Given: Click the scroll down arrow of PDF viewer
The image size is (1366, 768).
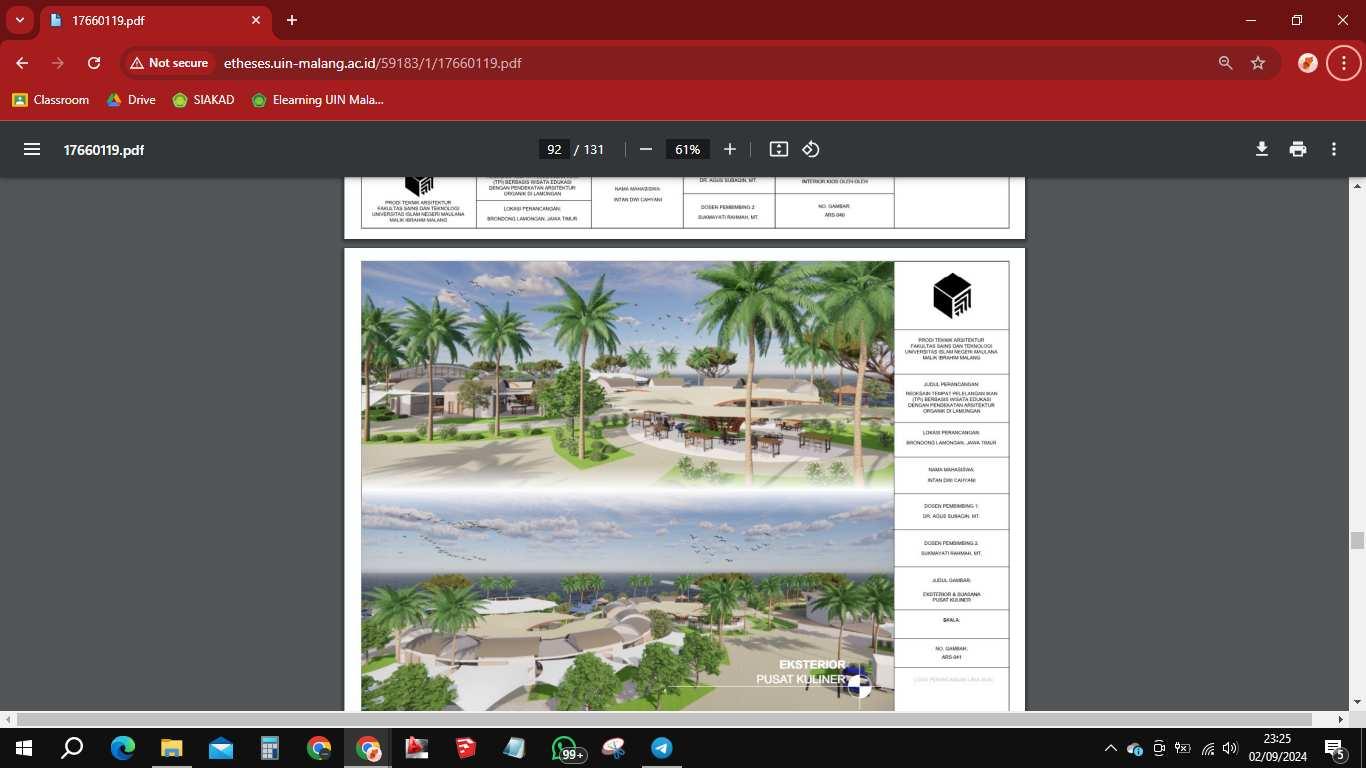Looking at the screenshot, I should coord(1357,703).
